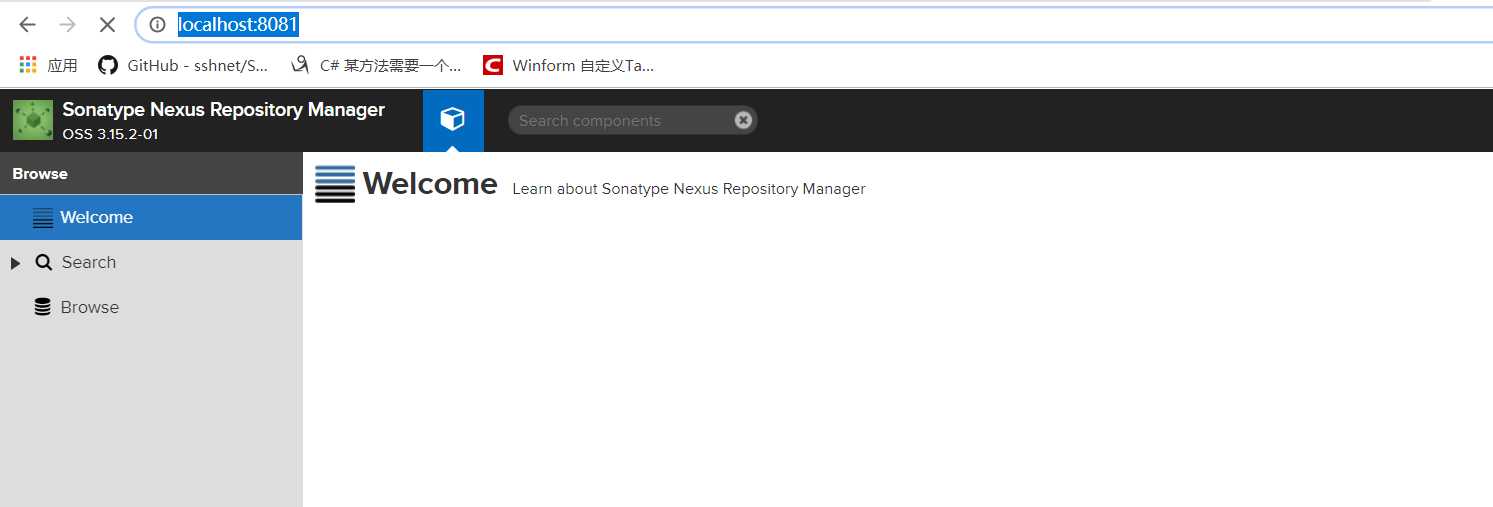Open the C# 某方法需要一个 bookmark
This screenshot has width=1493, height=507.
[376, 65]
